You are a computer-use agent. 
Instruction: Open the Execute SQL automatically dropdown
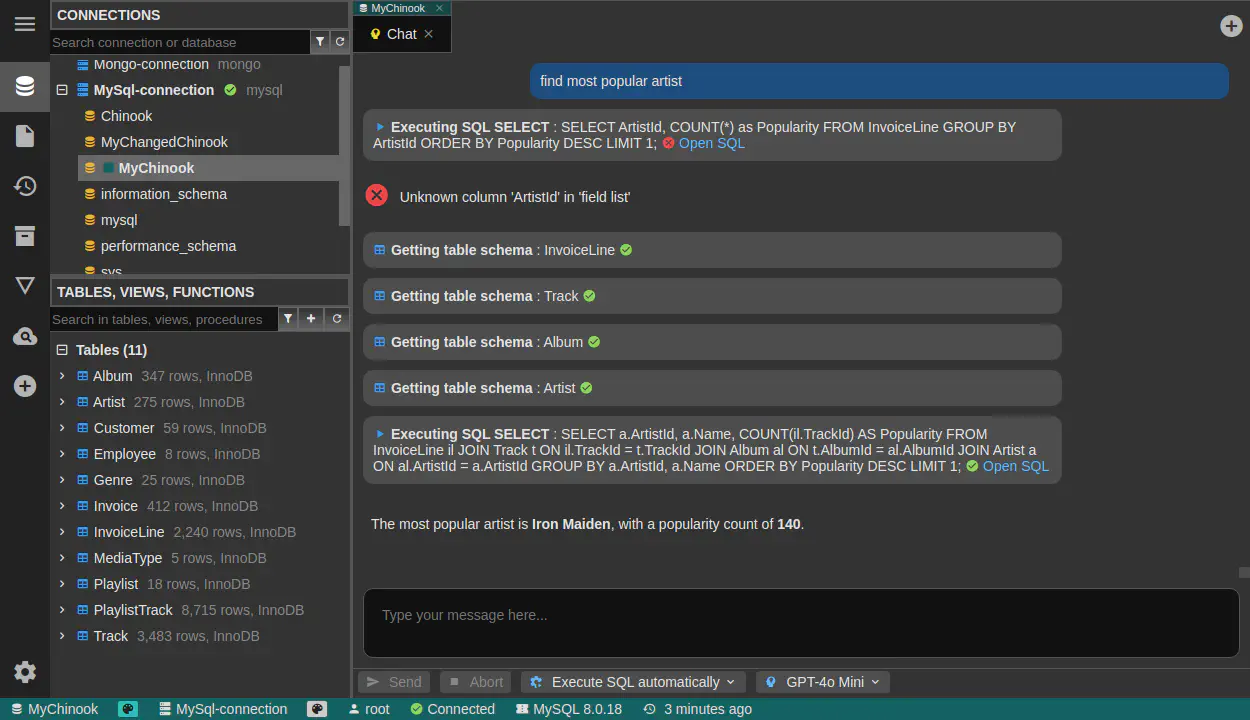634,682
